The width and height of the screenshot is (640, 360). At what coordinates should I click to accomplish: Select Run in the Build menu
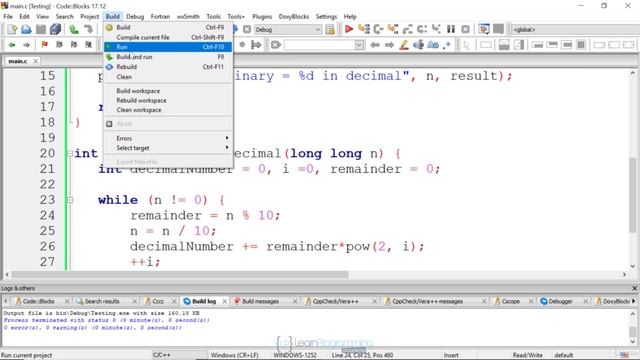[x=168, y=47]
